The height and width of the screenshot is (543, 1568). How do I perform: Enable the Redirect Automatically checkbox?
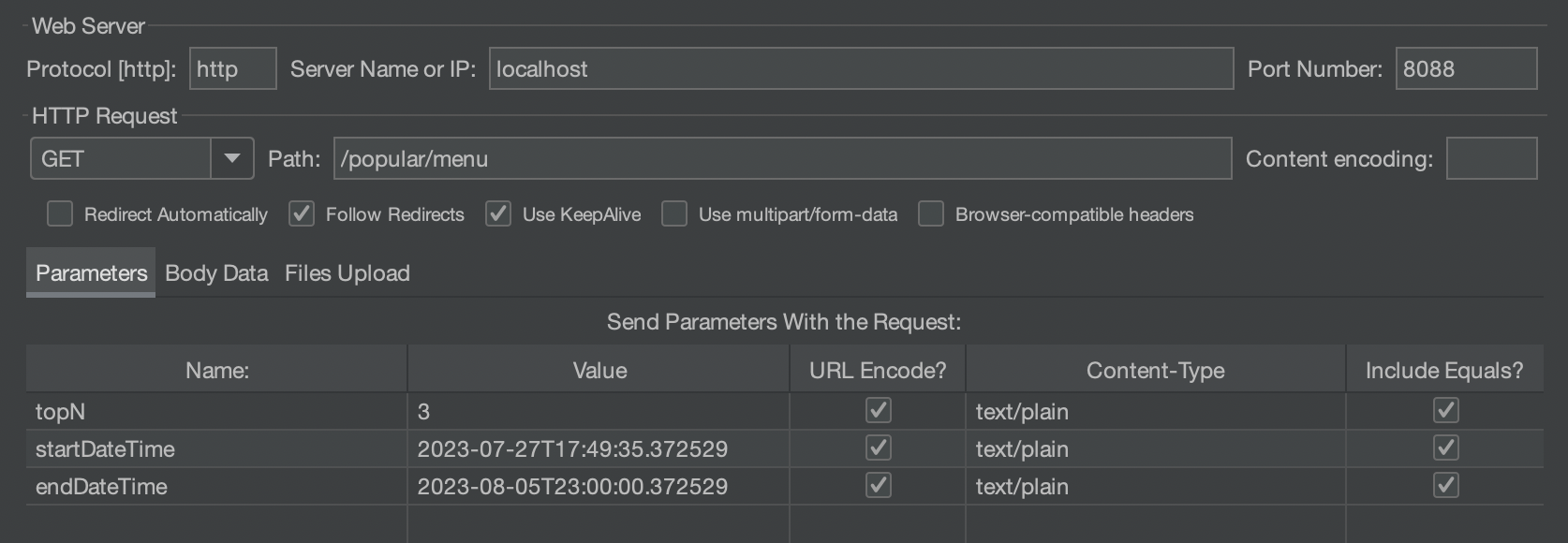(x=60, y=214)
